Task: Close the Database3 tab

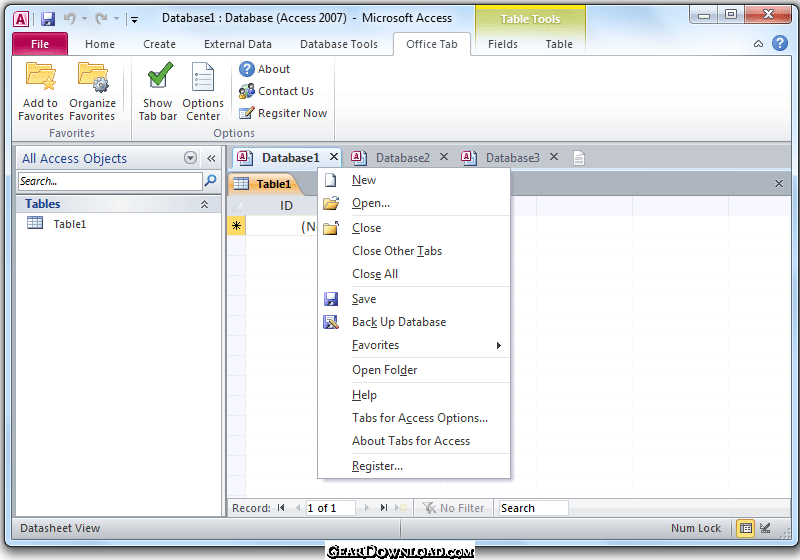Action: click(553, 157)
